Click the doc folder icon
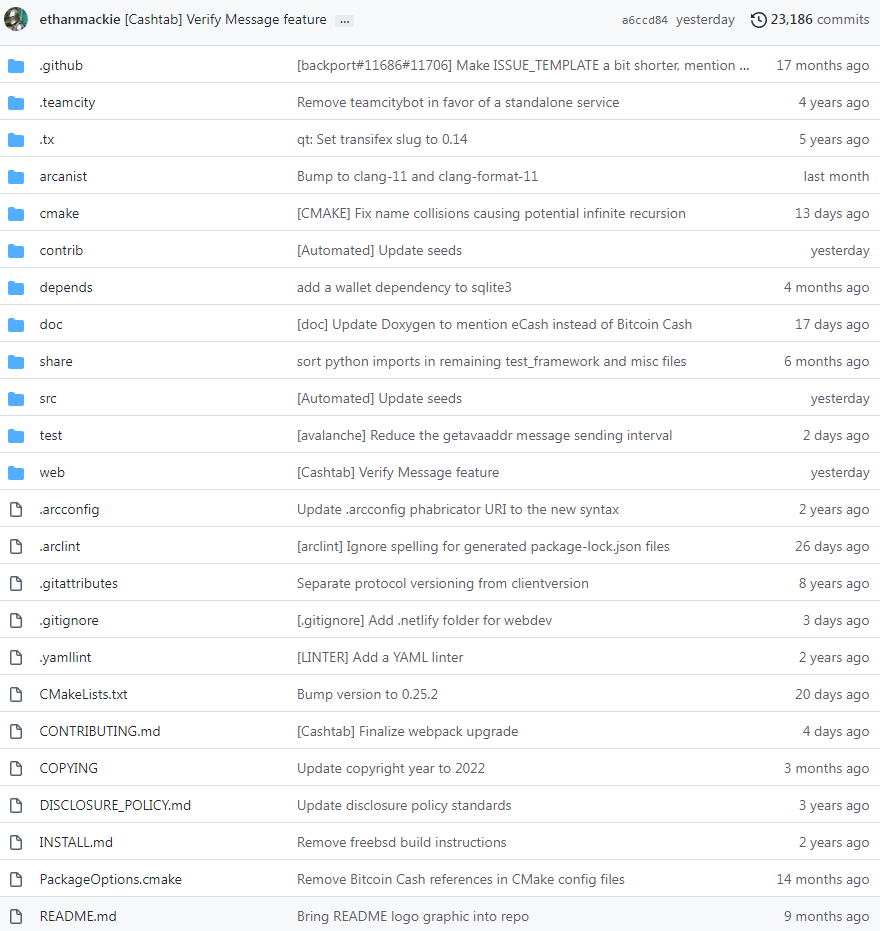The image size is (880, 931). point(16,325)
